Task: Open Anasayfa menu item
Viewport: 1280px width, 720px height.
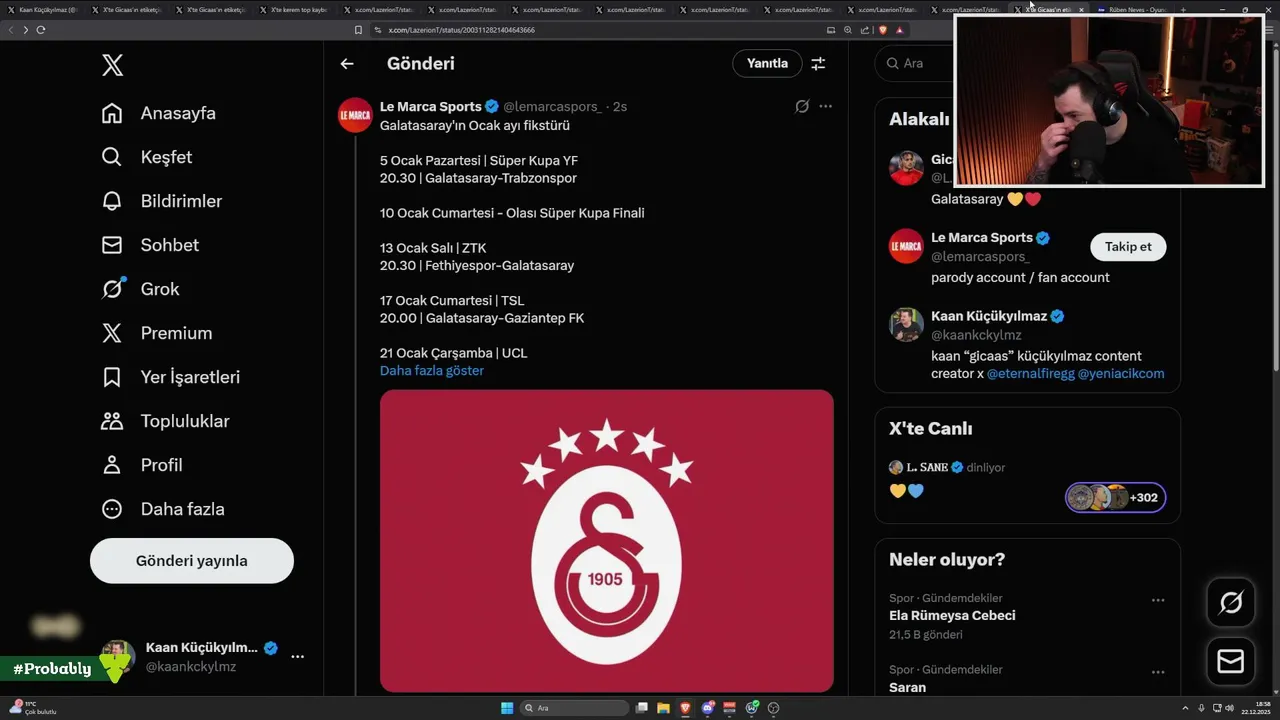Action: point(178,113)
